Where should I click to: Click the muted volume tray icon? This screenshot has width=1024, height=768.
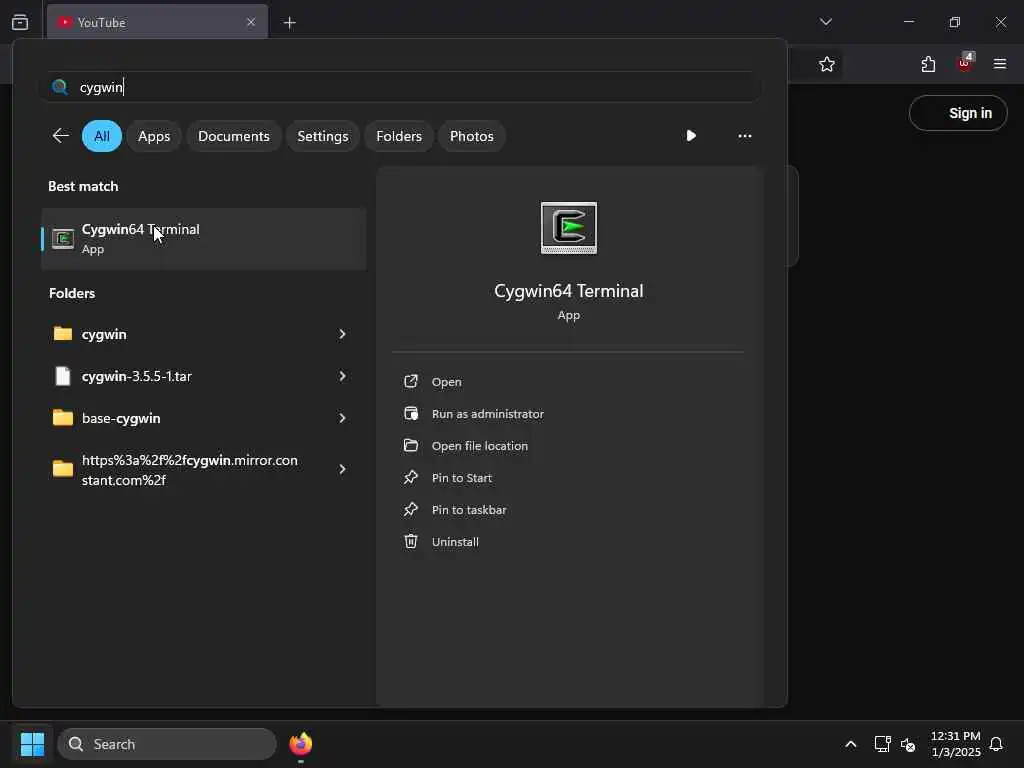[x=908, y=744]
